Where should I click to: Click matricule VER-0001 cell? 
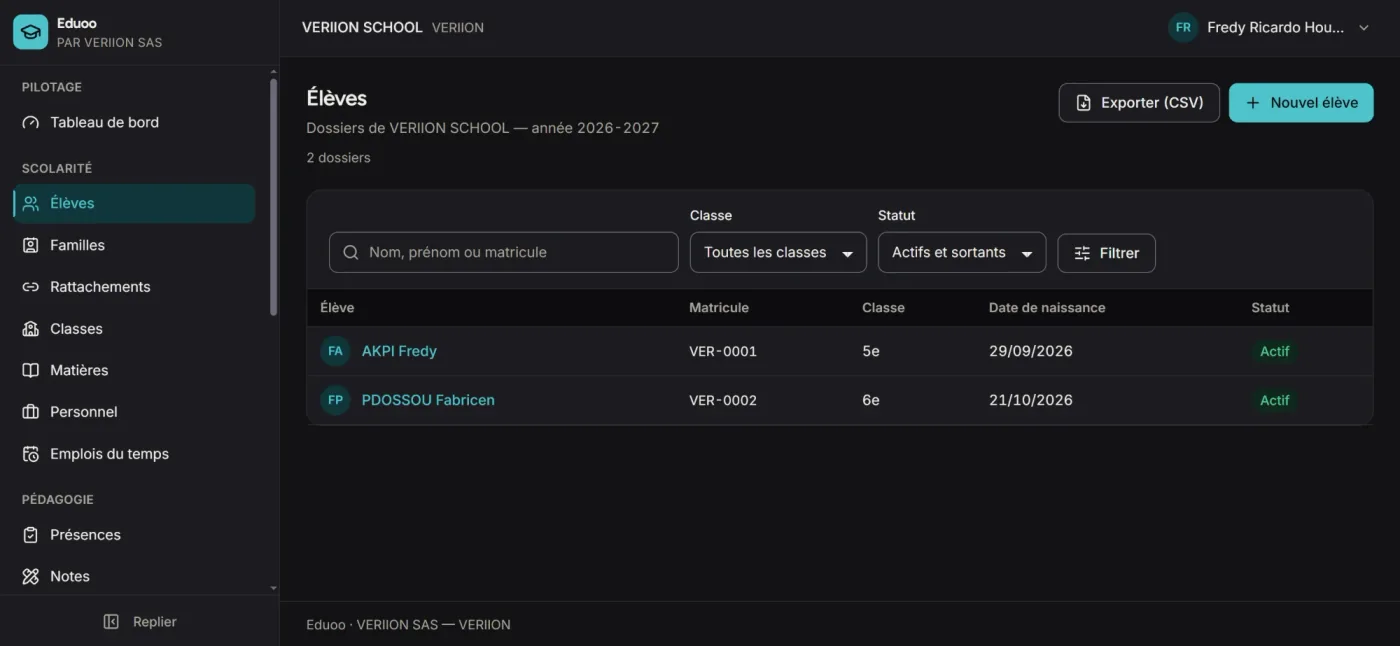[723, 351]
